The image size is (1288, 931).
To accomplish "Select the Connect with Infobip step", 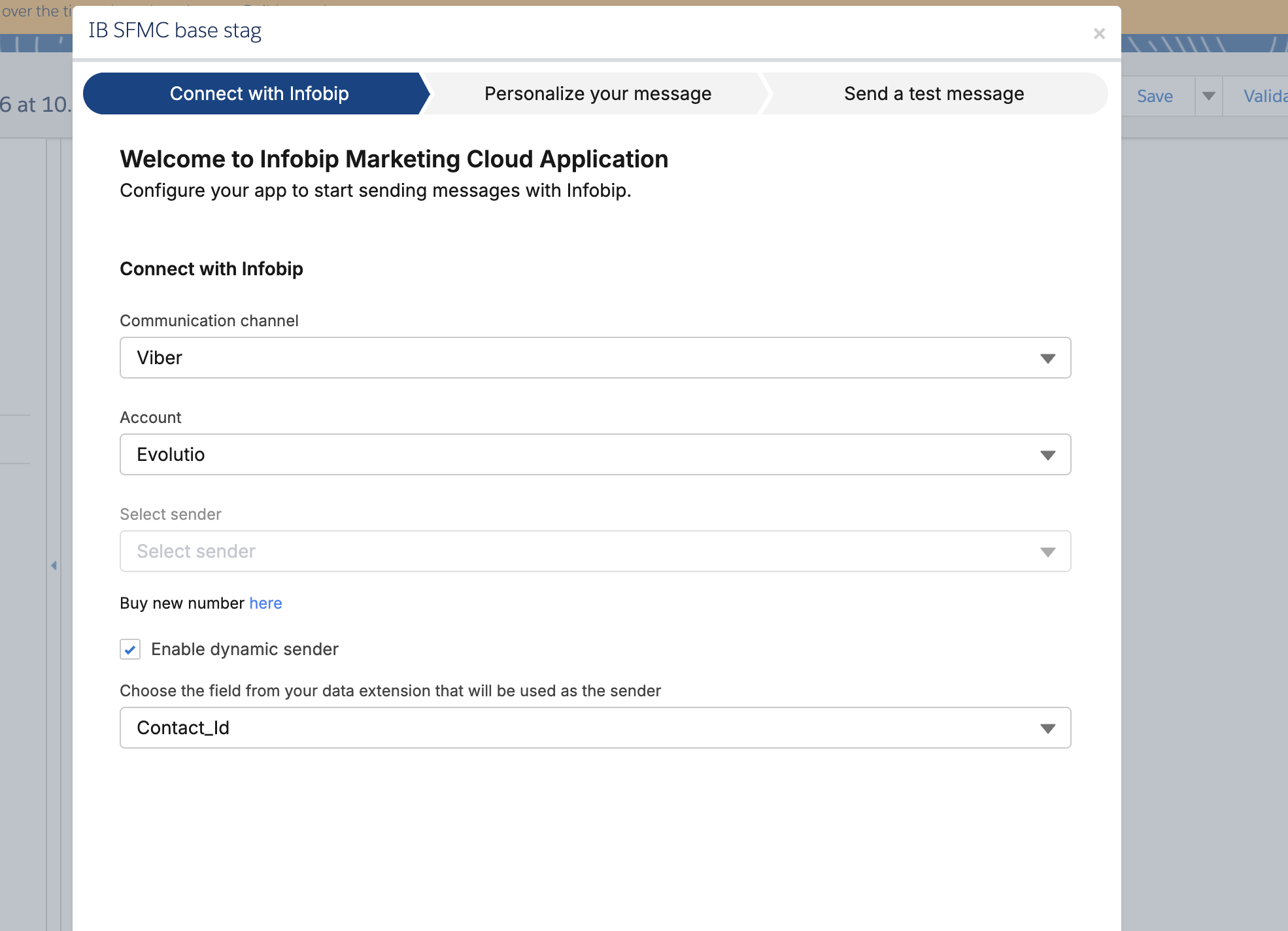I will 259,93.
